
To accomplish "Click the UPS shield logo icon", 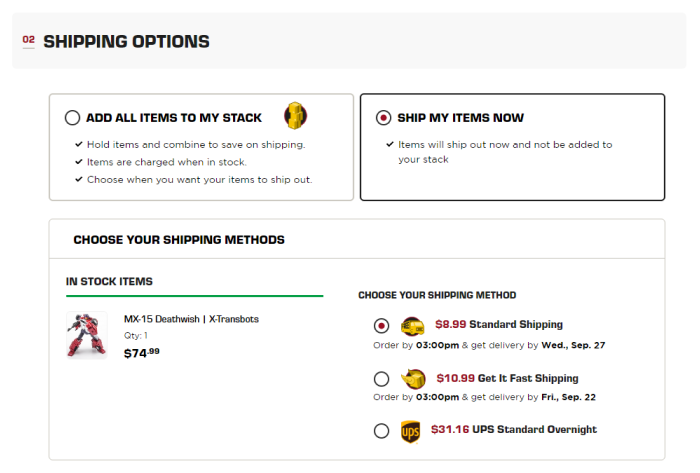I will click(410, 431).
